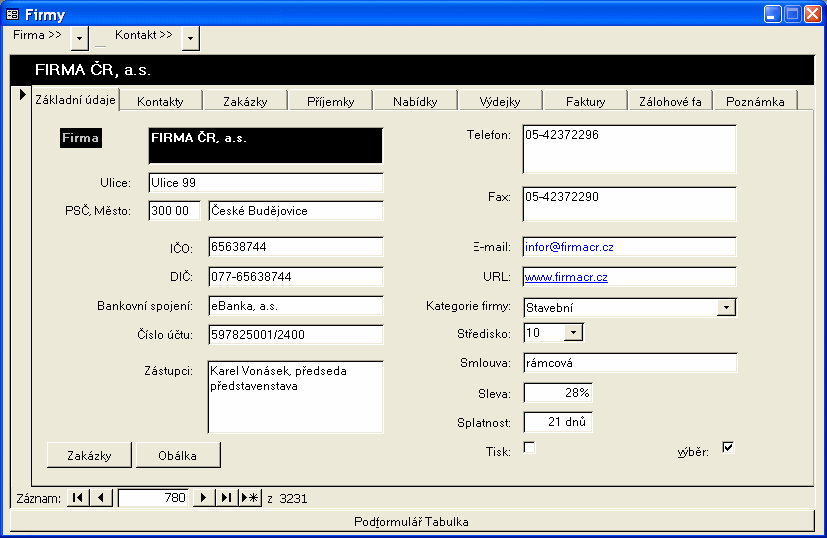The height and width of the screenshot is (538, 827).
Task: Open the www.firmacr.cz URL link
Action: pyautogui.click(x=566, y=277)
